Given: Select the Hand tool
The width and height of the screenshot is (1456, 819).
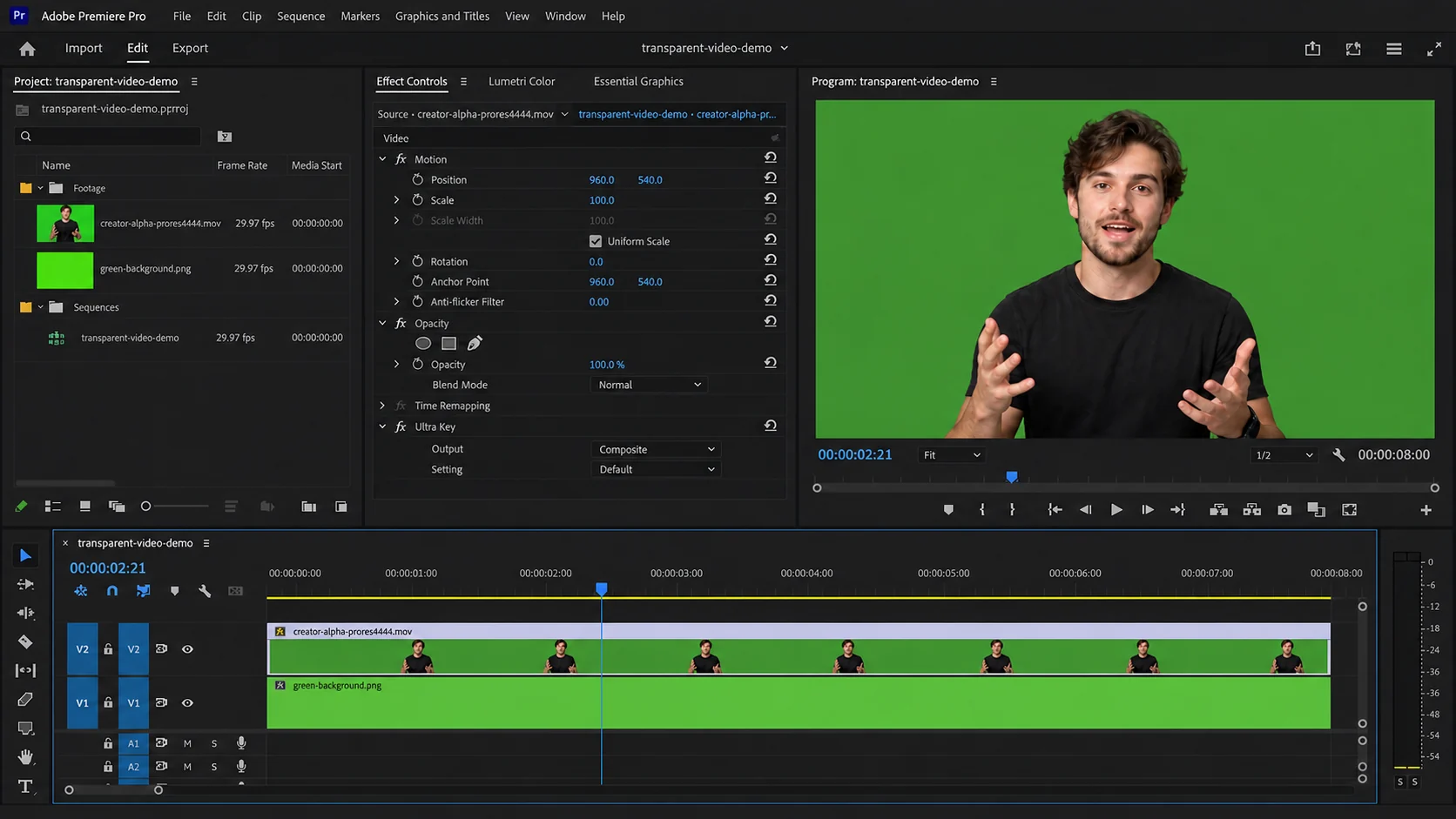Looking at the screenshot, I should pyautogui.click(x=25, y=756).
